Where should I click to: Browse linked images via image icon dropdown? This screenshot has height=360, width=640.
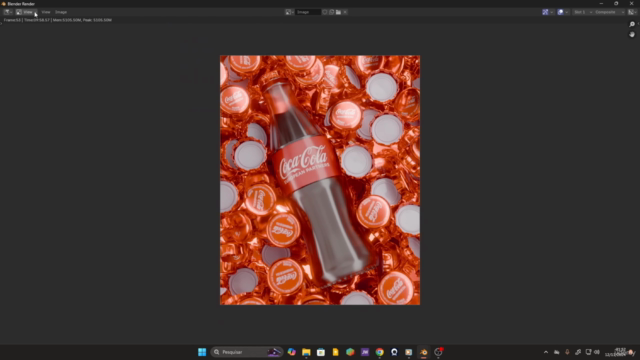click(x=289, y=12)
